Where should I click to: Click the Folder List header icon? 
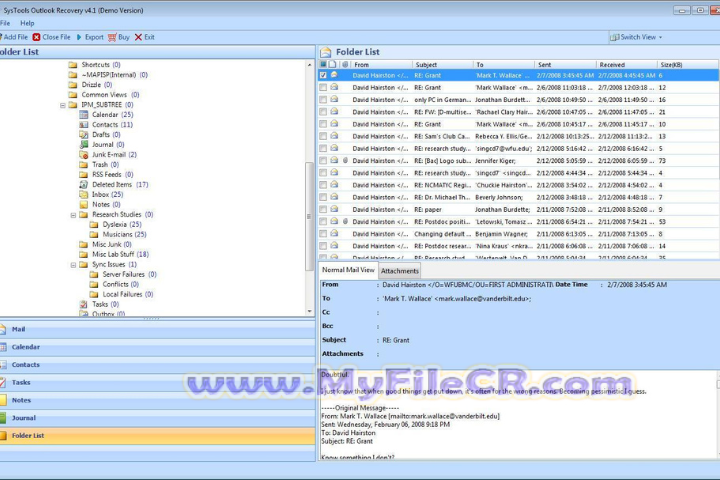coord(326,52)
